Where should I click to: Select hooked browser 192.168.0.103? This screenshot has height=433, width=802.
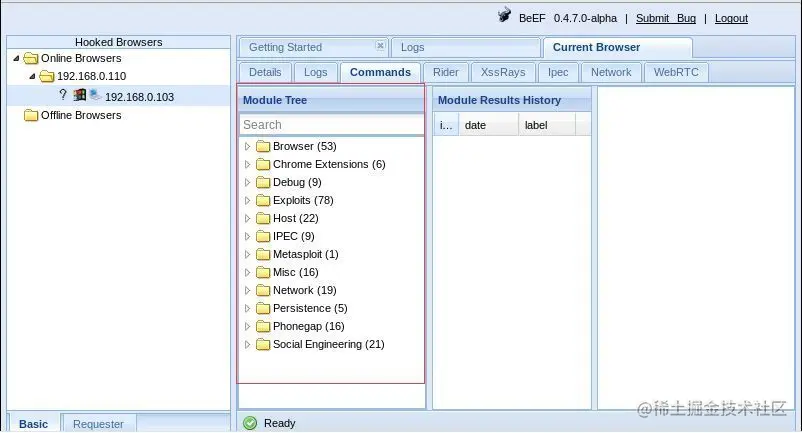[x=119, y=96]
